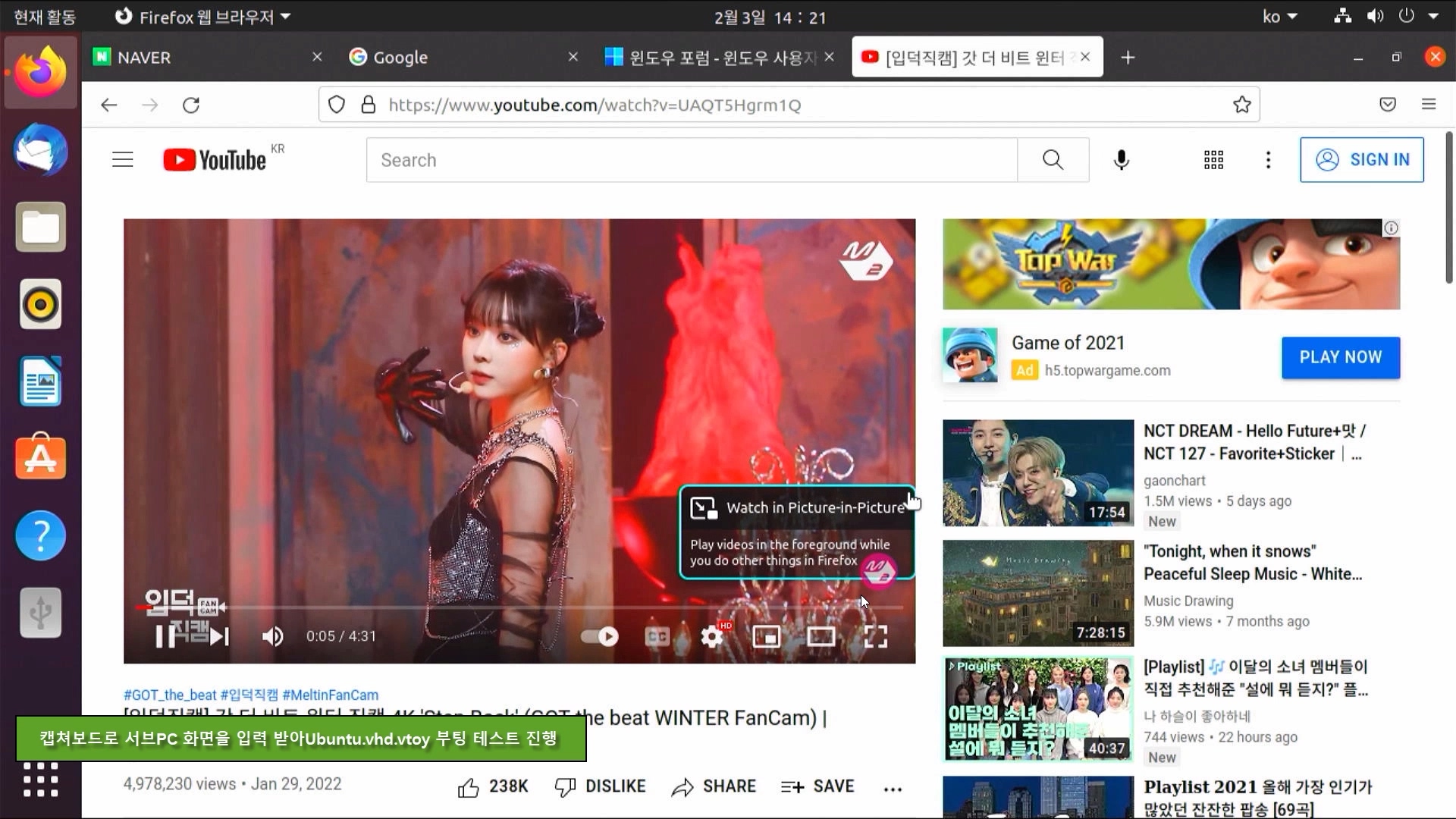Image resolution: width=1456 pixels, height=819 pixels.
Task: Activate the miniplayer icon
Action: click(766, 637)
